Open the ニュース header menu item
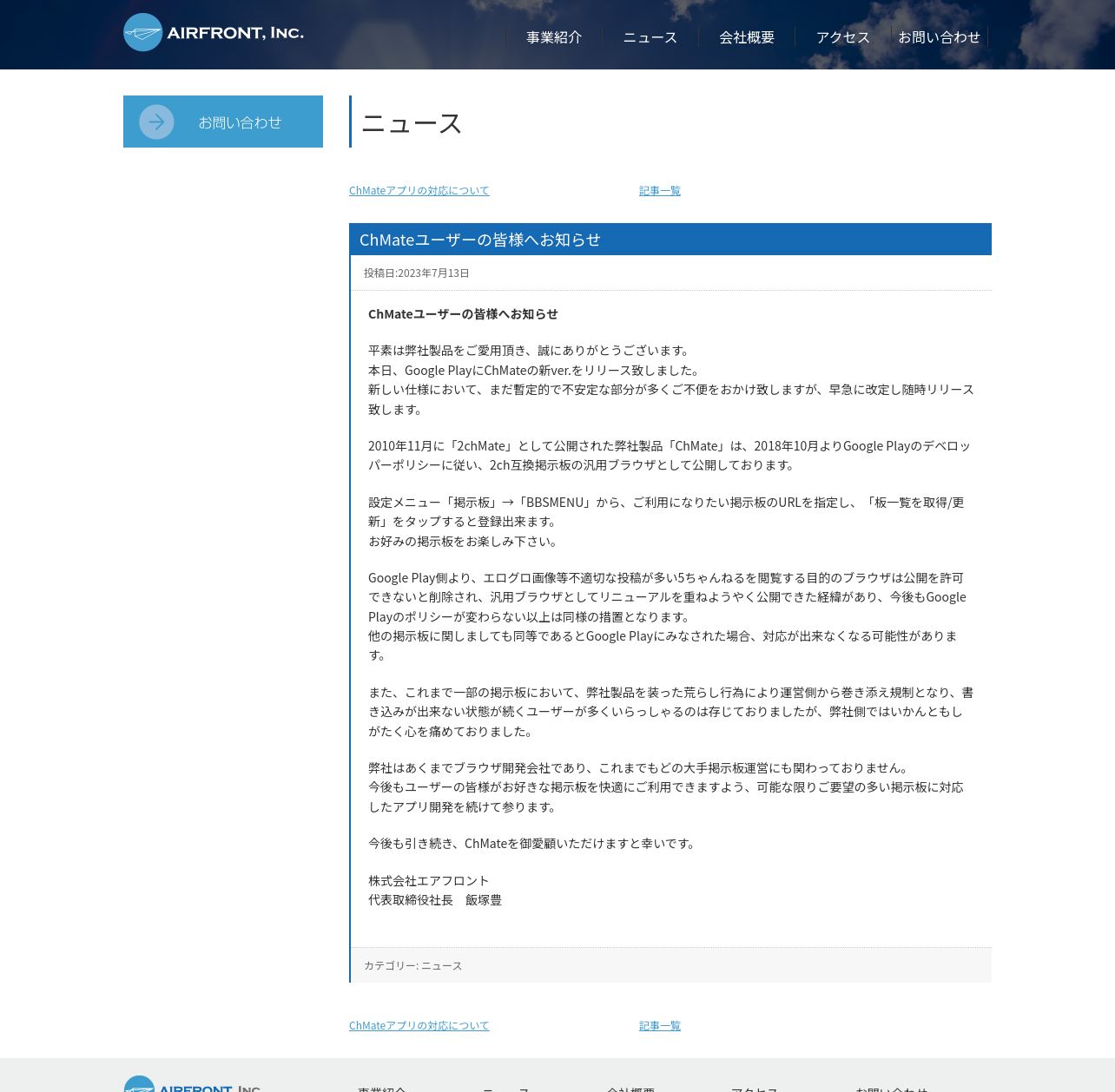1115x1092 pixels. [x=650, y=37]
